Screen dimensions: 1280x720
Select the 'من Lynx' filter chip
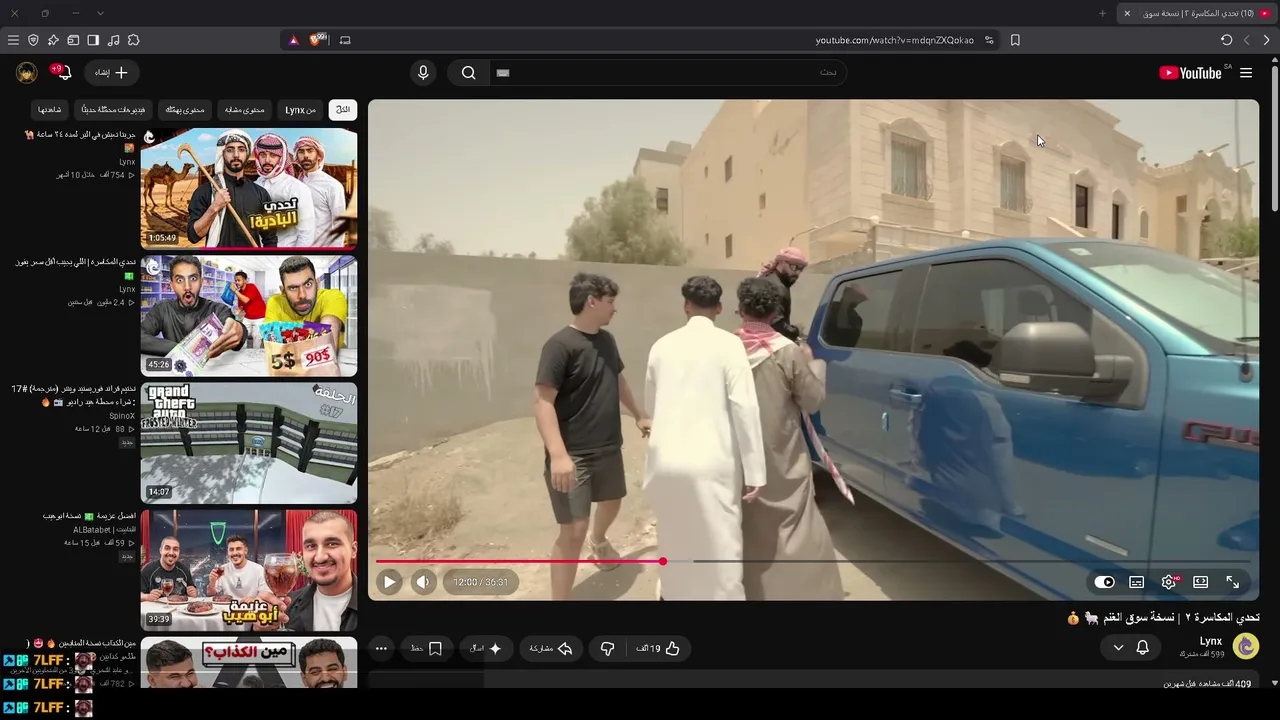[x=300, y=110]
